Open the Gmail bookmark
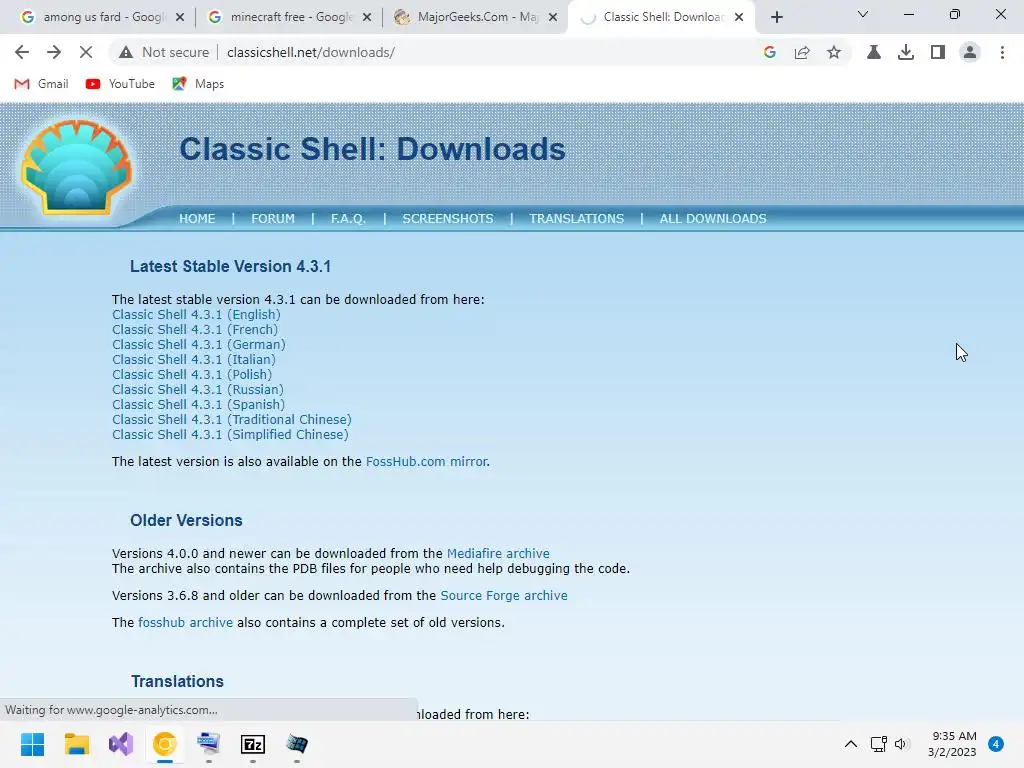Viewport: 1024px width, 768px height. pos(42,84)
